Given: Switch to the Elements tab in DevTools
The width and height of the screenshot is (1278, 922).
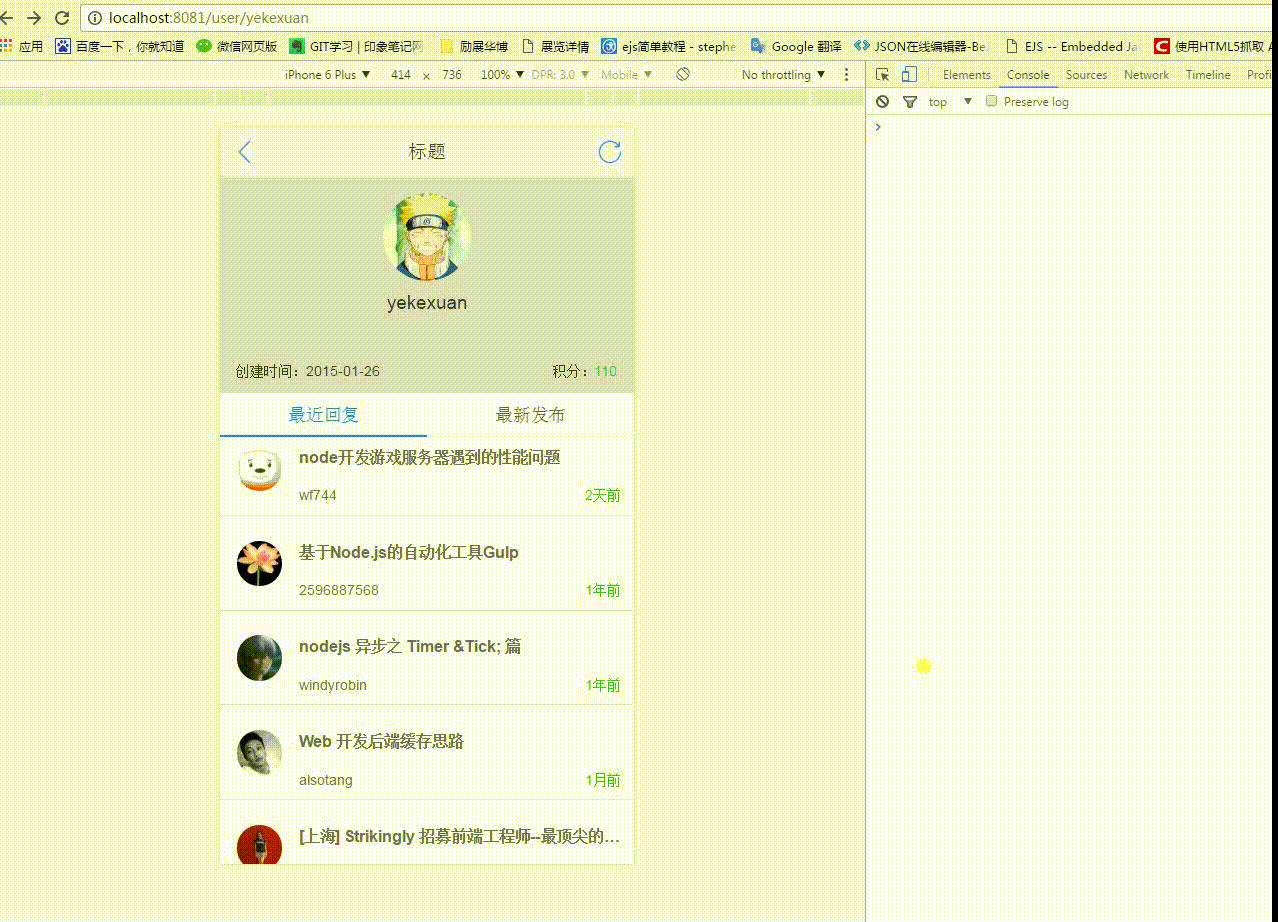Looking at the screenshot, I should click(x=966, y=75).
